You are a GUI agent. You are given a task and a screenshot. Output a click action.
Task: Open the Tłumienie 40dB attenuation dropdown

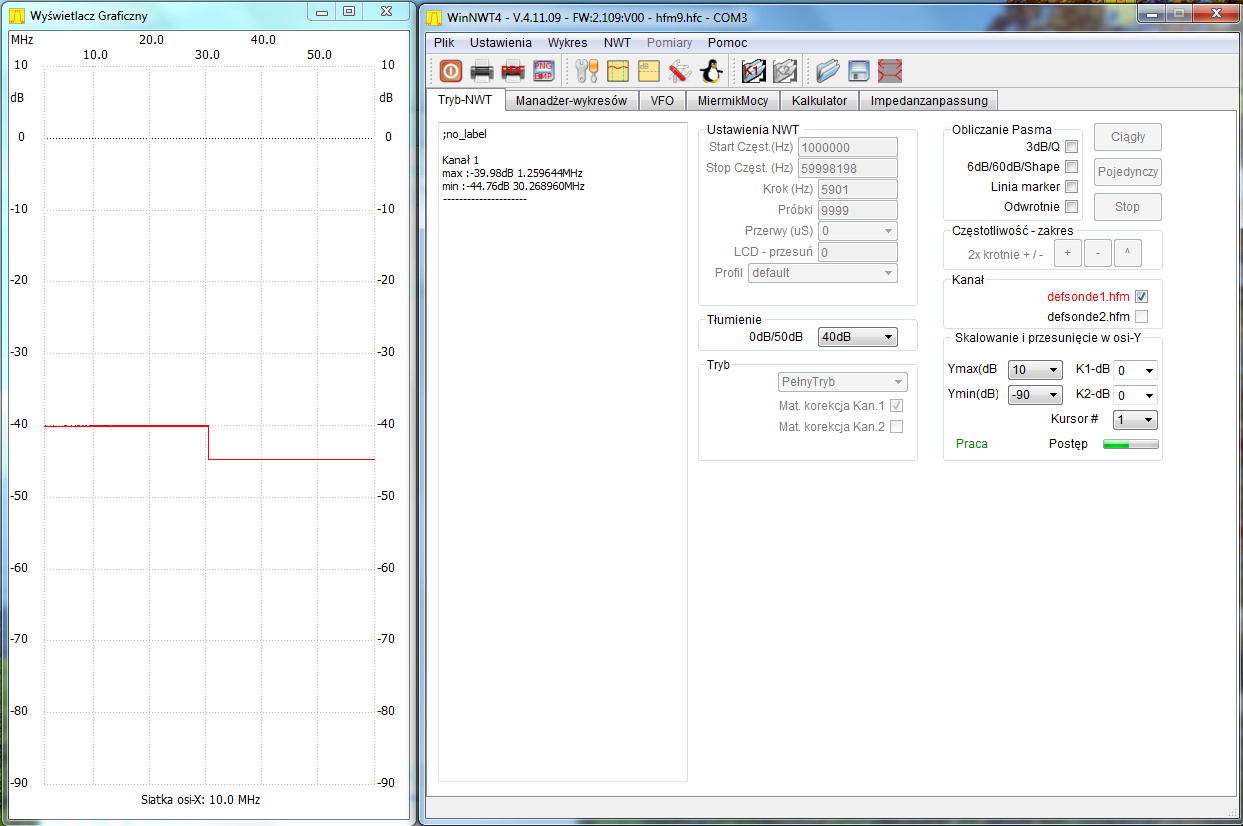(x=857, y=338)
